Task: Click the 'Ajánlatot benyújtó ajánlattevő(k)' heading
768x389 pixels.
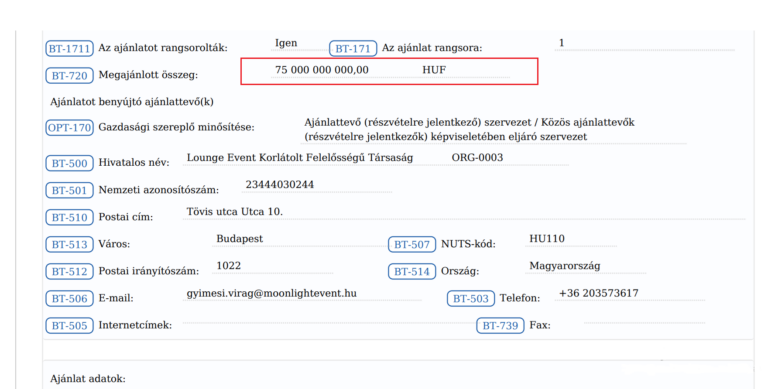Action: (132, 102)
